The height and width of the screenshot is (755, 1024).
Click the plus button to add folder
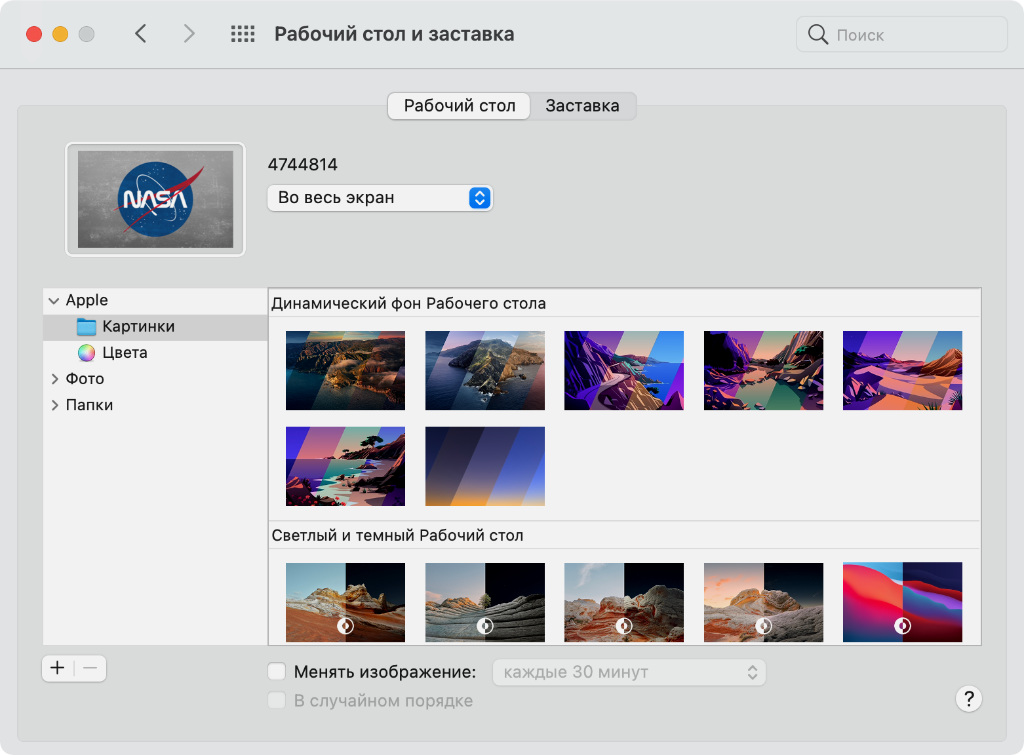57,668
